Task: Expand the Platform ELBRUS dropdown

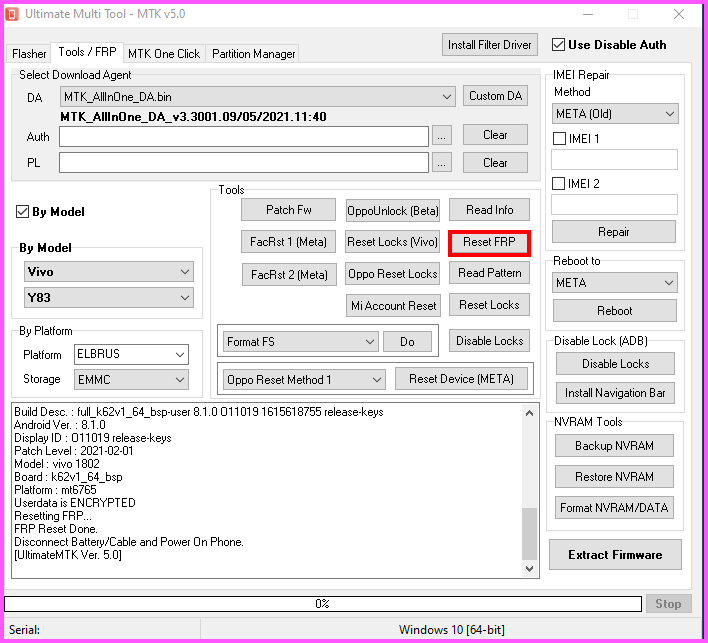Action: [131, 354]
